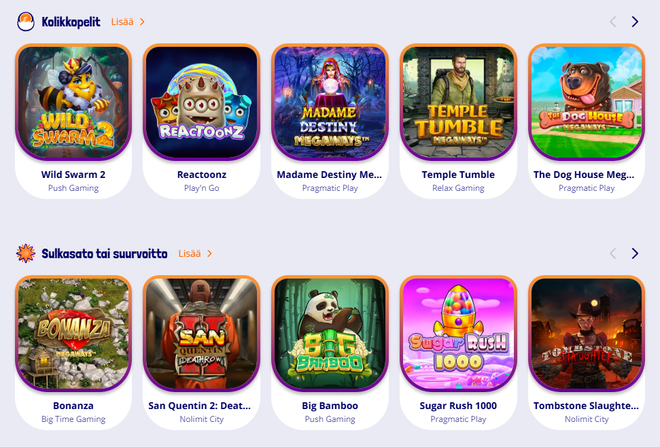
Task: Open the Wild Swarm 2 game thumbnail
Action: point(73,102)
